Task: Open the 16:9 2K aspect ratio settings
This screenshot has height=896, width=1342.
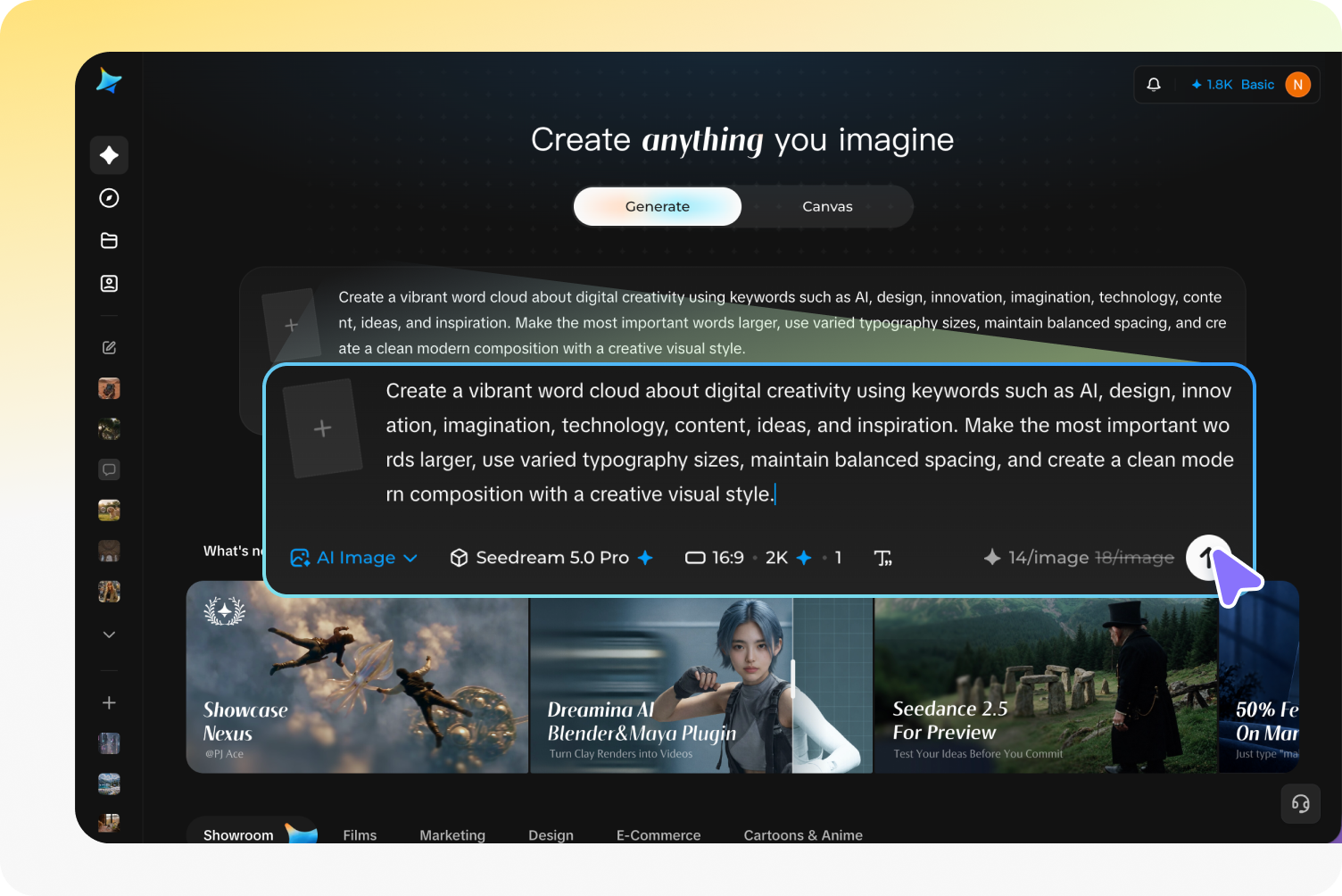Action: pos(763,558)
